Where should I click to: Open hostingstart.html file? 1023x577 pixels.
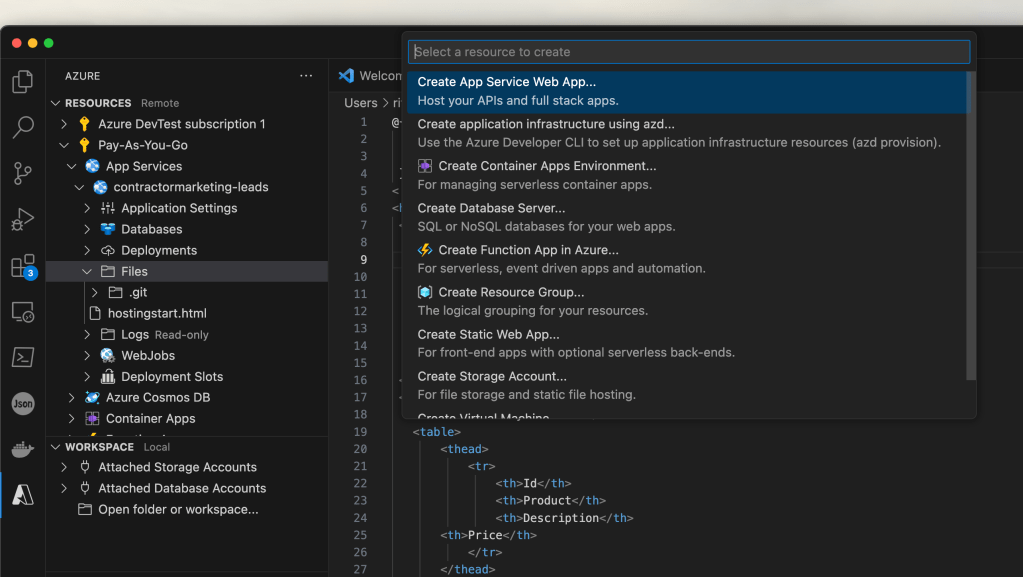(x=157, y=313)
